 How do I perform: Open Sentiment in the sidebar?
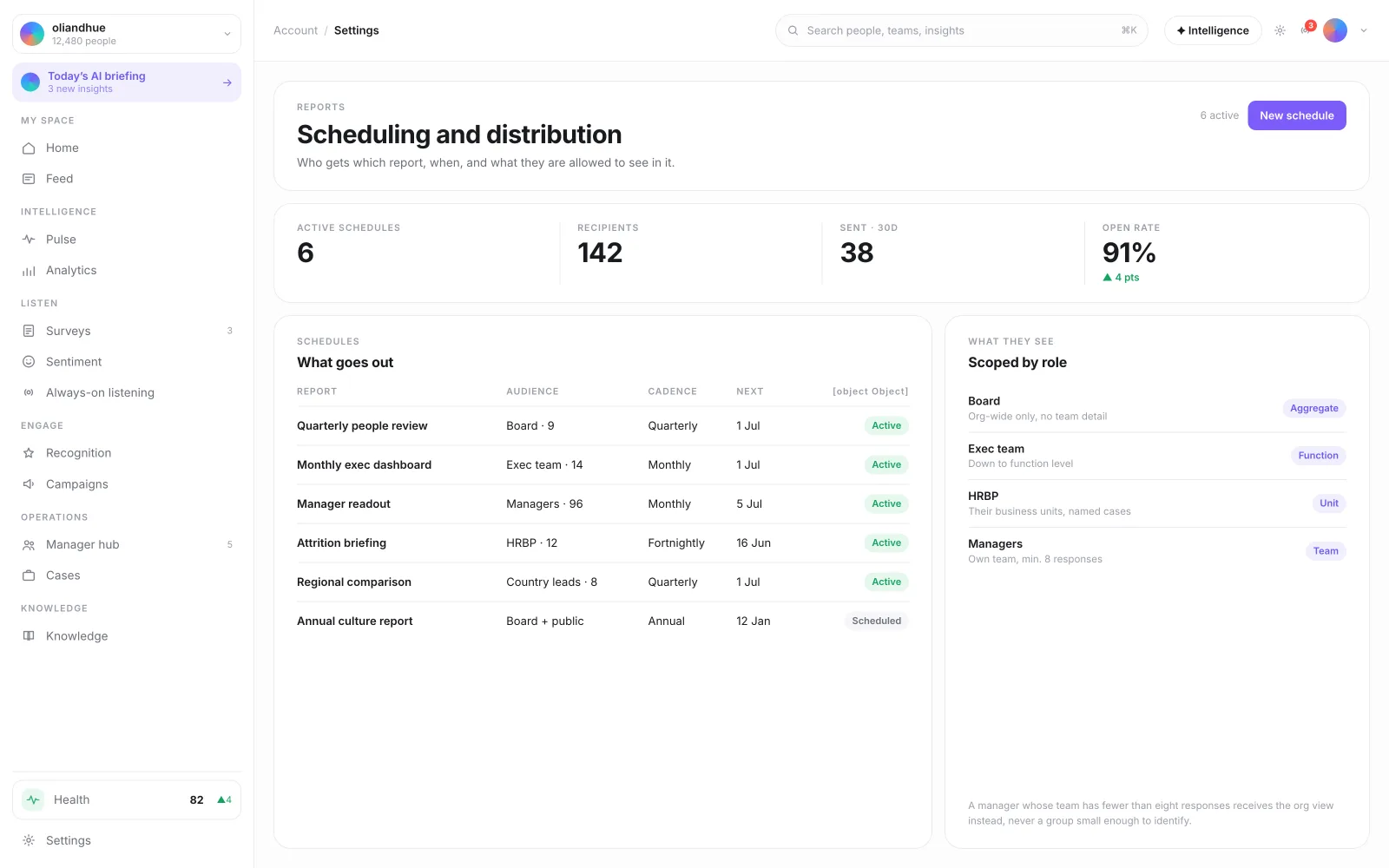click(x=127, y=362)
